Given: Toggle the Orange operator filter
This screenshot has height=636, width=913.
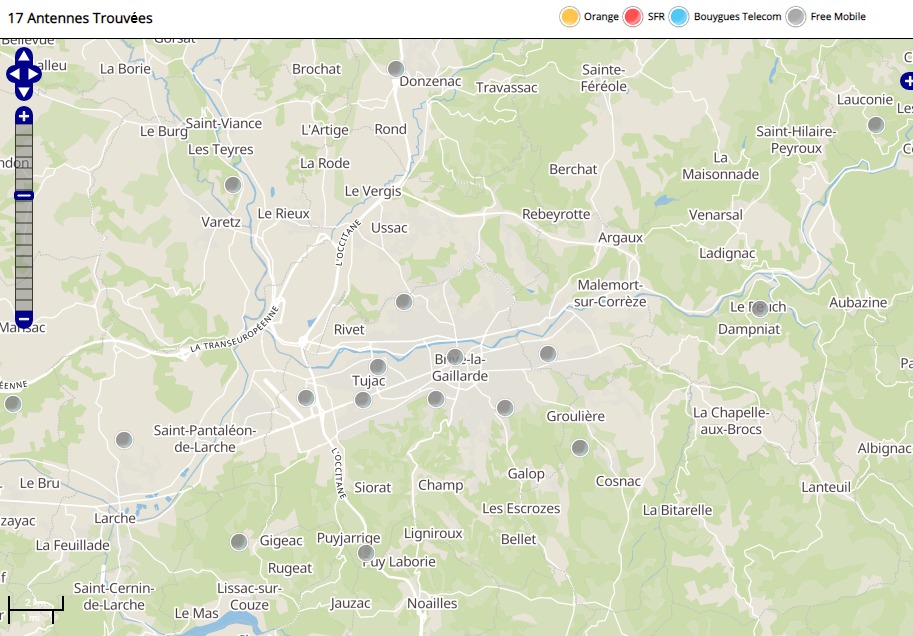Looking at the screenshot, I should coord(570,17).
